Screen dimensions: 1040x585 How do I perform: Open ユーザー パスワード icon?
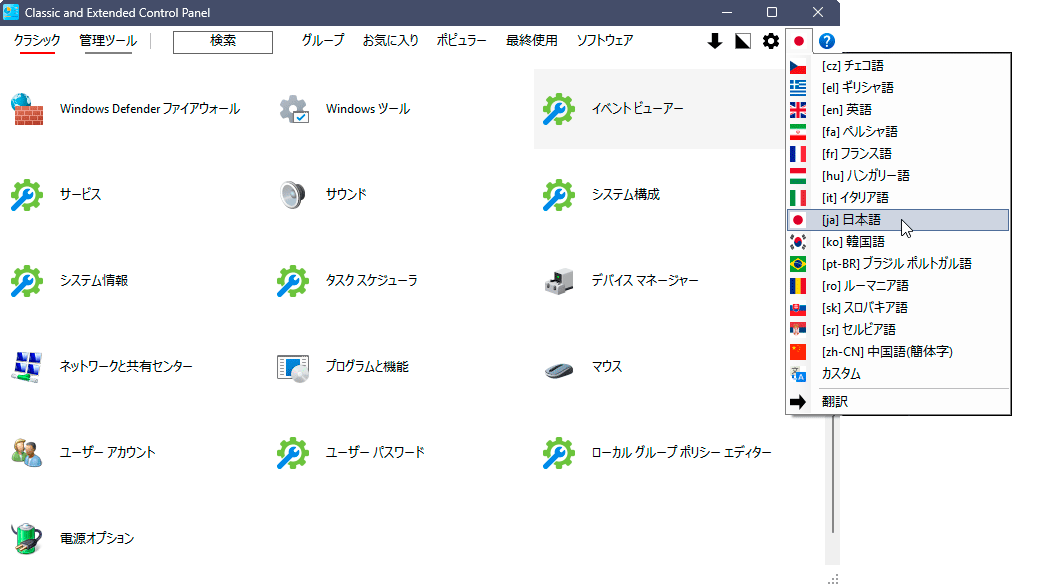pos(293,453)
